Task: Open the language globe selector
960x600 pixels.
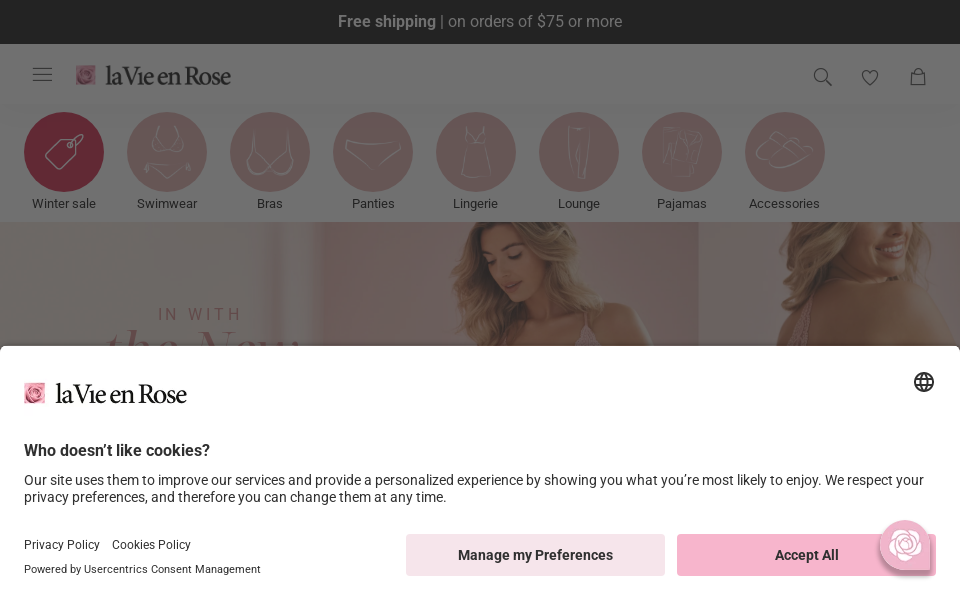Action: pyautogui.click(x=924, y=382)
